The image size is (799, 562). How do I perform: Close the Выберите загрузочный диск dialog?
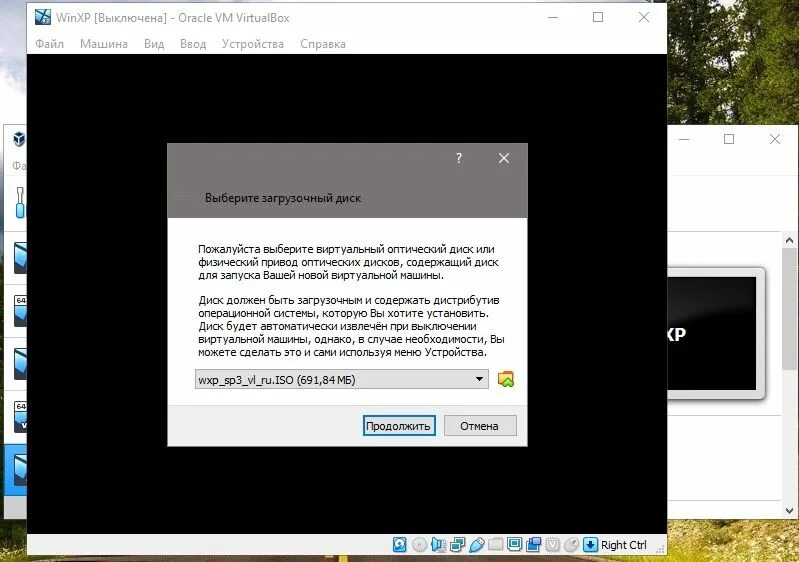click(503, 158)
